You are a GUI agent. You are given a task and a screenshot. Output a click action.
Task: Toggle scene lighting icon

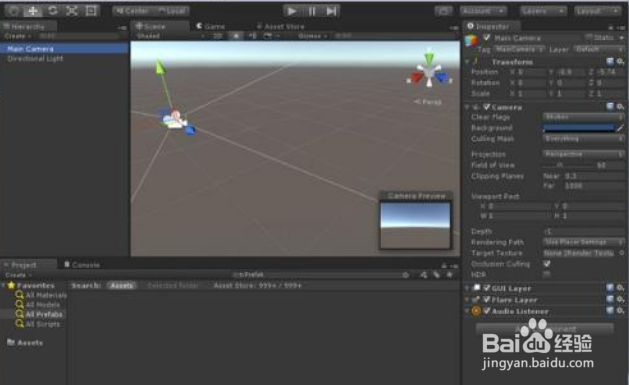pyautogui.click(x=236, y=36)
